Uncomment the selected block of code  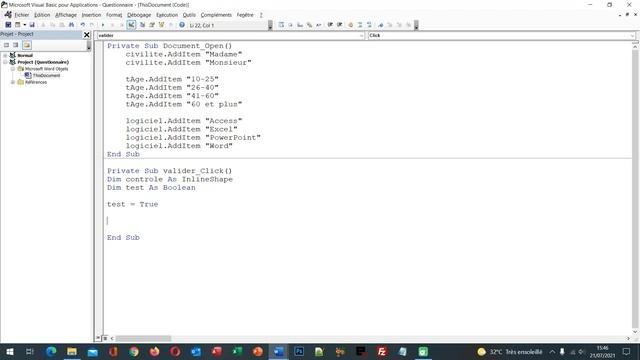click(369, 25)
